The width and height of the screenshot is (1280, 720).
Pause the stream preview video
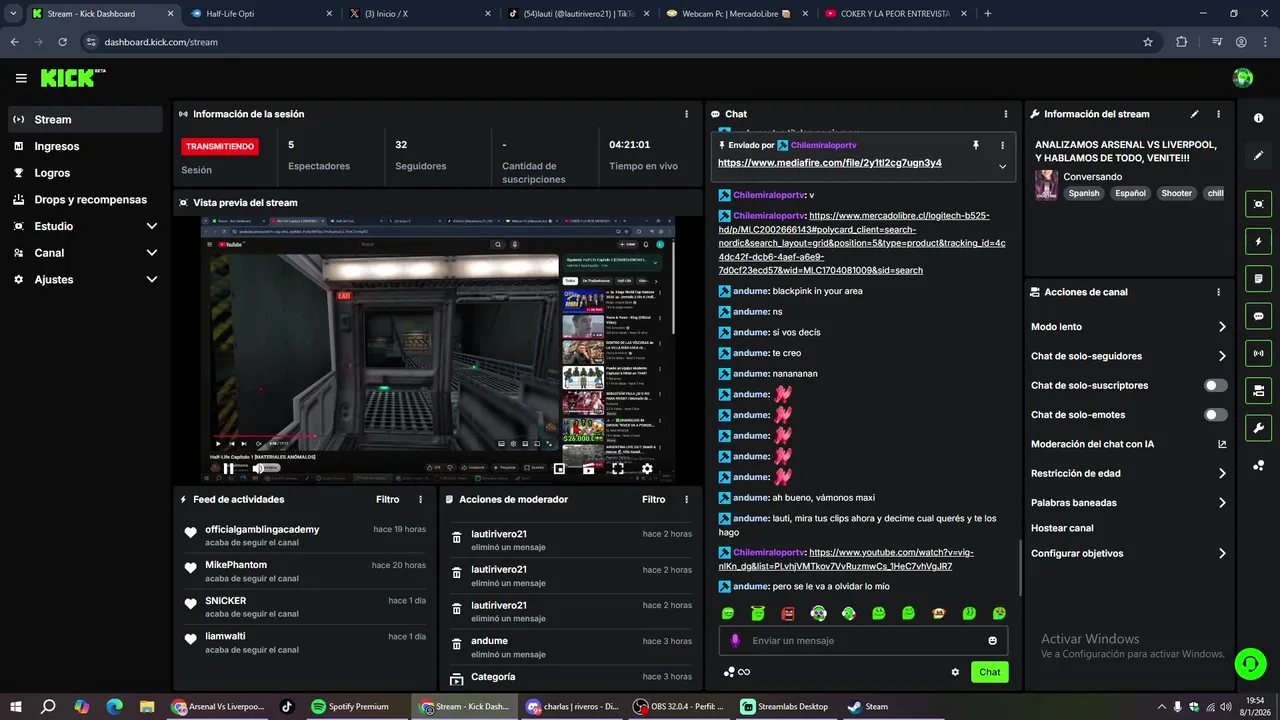[x=228, y=468]
